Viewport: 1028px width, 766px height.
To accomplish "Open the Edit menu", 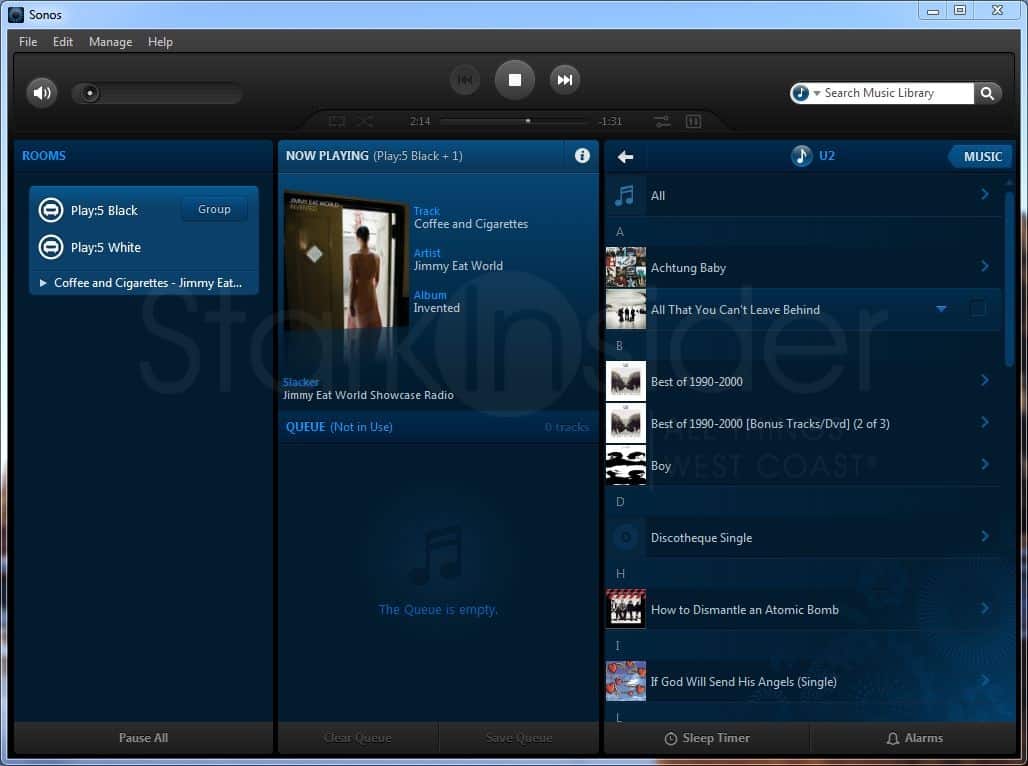I will (x=63, y=42).
